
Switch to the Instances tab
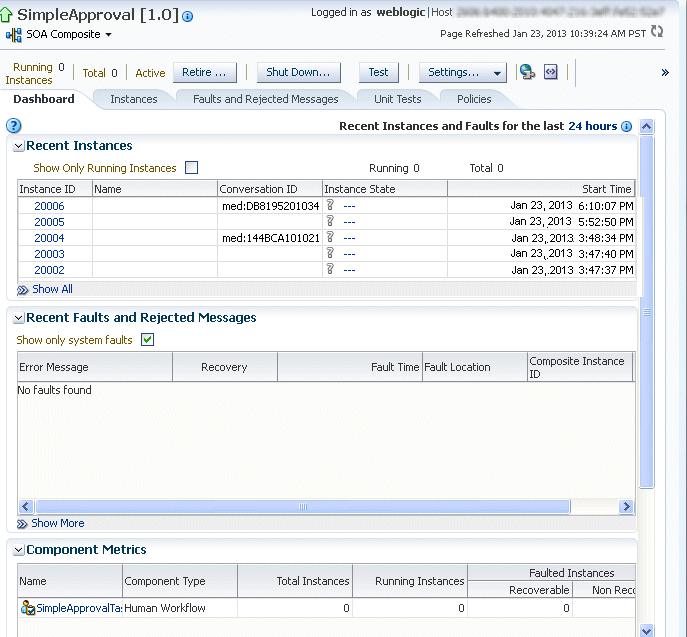coord(134,99)
